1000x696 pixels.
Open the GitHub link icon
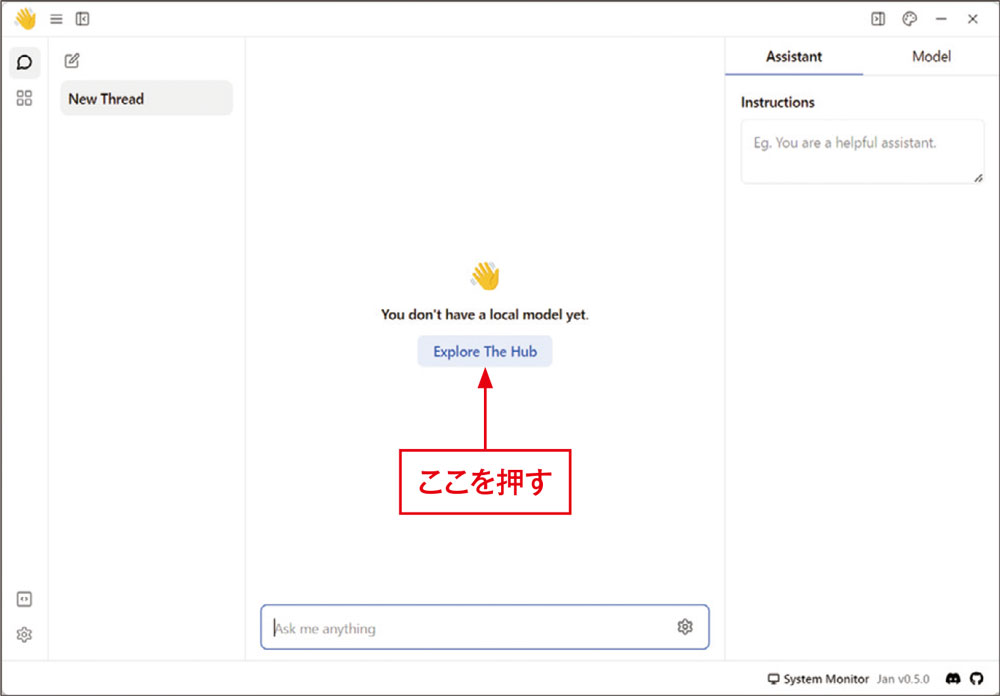(x=977, y=679)
